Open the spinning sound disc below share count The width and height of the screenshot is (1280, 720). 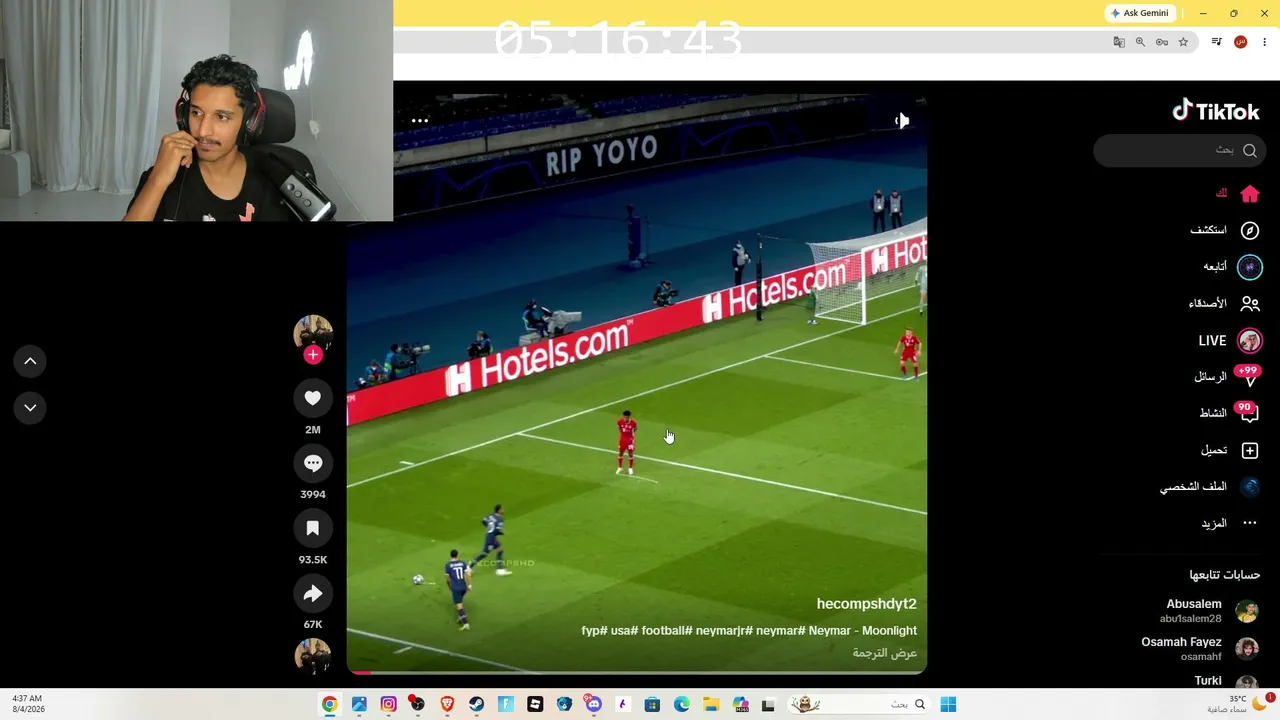313,656
